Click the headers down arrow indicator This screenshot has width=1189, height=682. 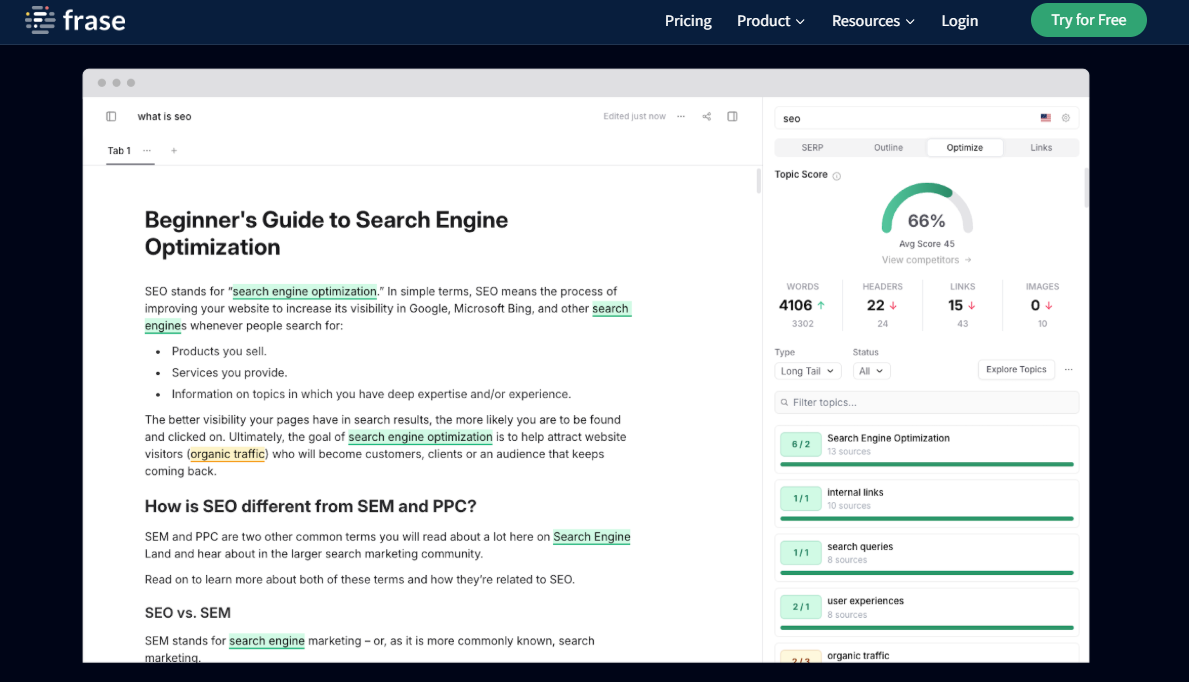pos(893,305)
